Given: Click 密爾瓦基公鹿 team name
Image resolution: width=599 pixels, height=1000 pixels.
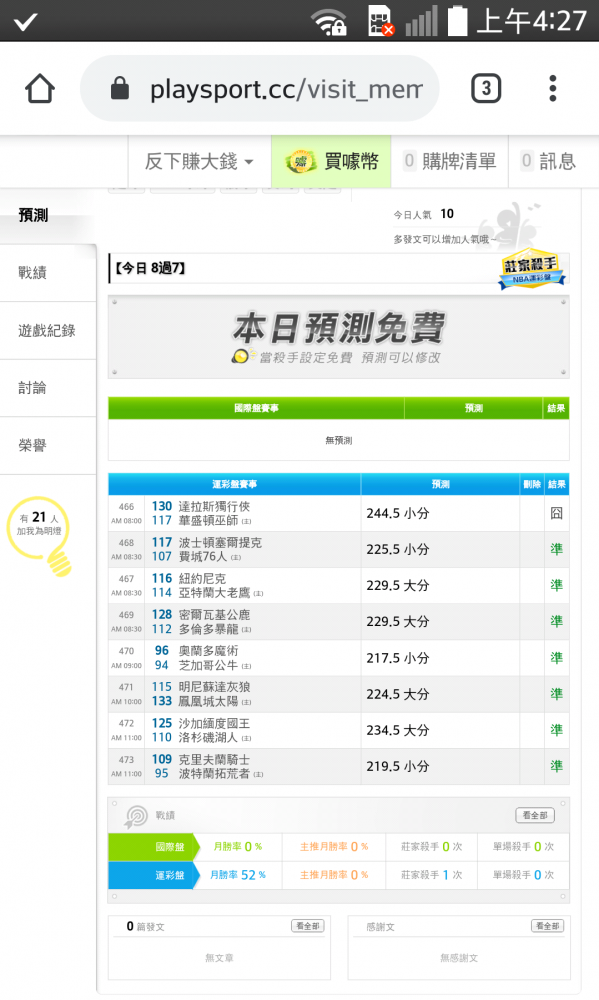Looking at the screenshot, I should (x=214, y=615).
